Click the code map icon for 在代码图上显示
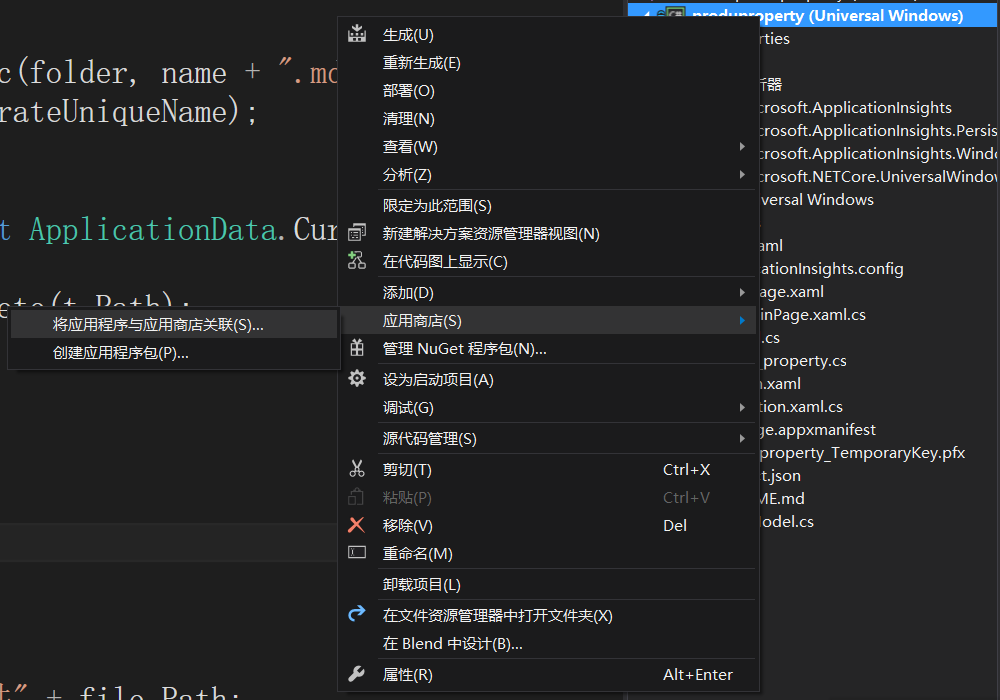The height and width of the screenshot is (700, 1000). [x=357, y=261]
